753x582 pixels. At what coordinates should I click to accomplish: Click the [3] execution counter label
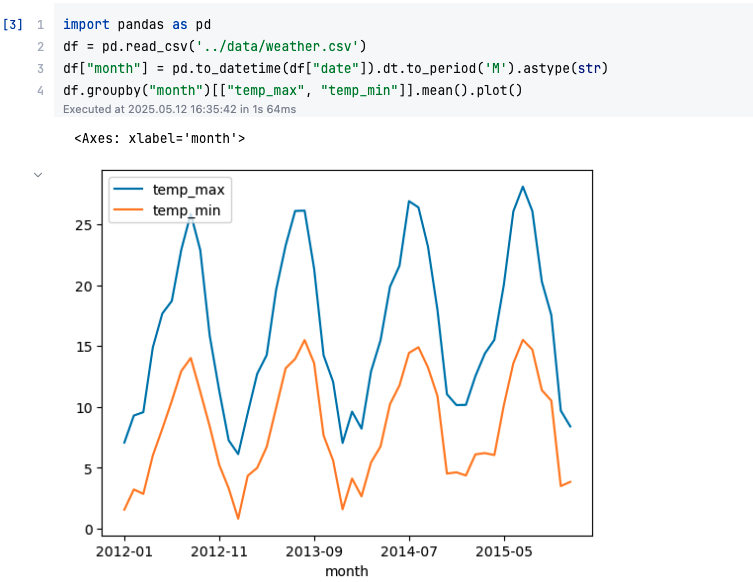pyautogui.click(x=12, y=24)
